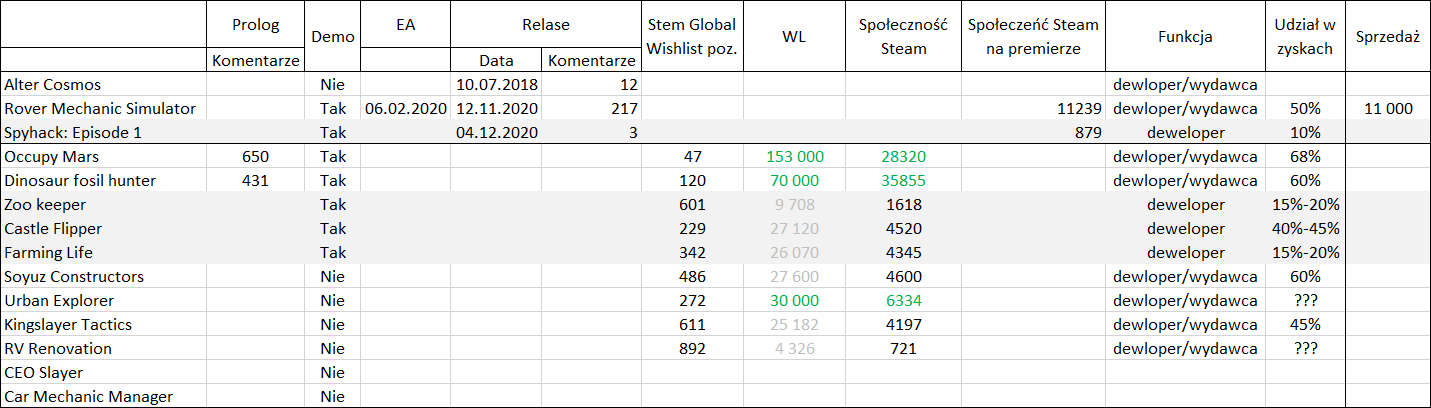Select the Soyuz Constructors cell
The width and height of the screenshot is (1431, 408).
(x=74, y=277)
